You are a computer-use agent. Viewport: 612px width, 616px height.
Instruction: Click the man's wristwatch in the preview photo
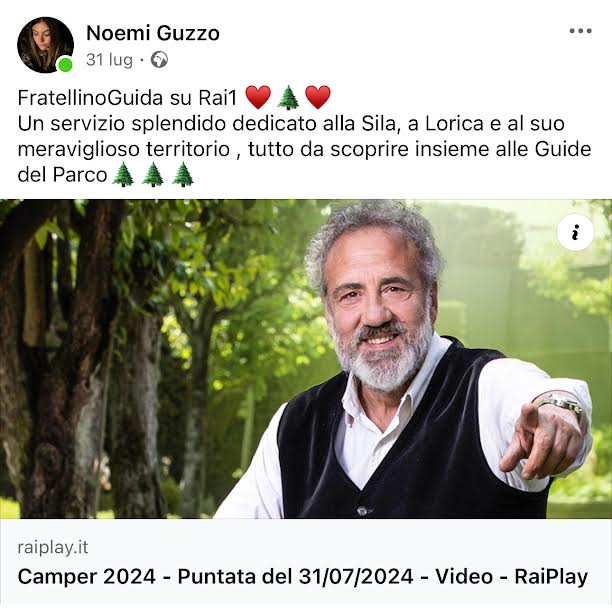click(x=562, y=403)
